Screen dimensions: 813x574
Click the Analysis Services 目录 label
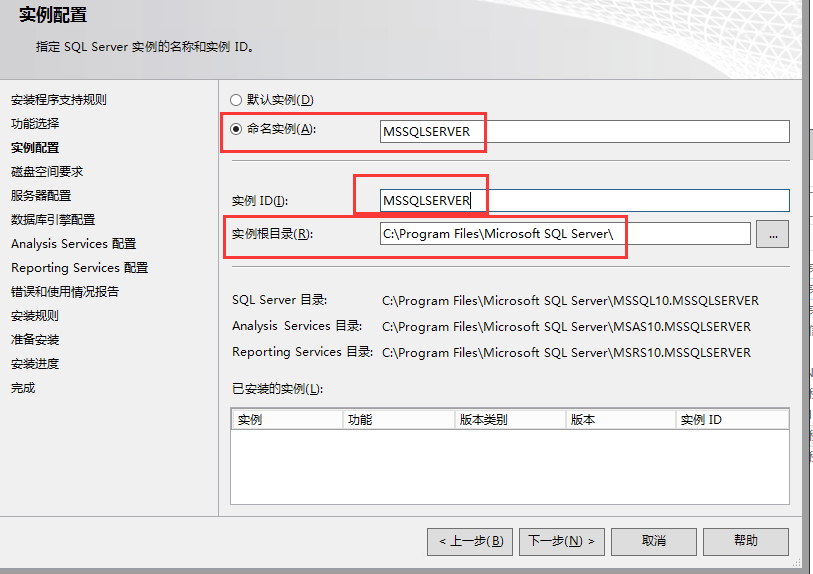(297, 326)
